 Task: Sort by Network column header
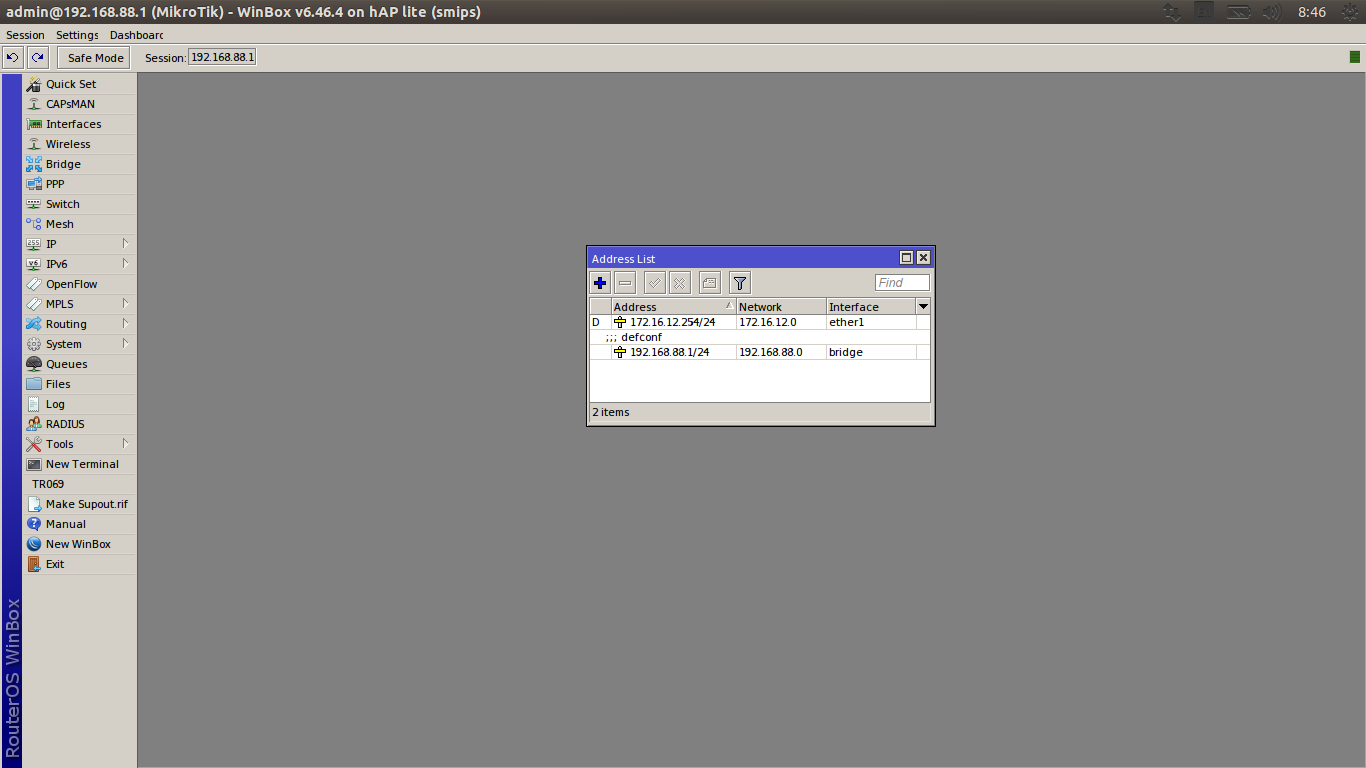(x=781, y=307)
